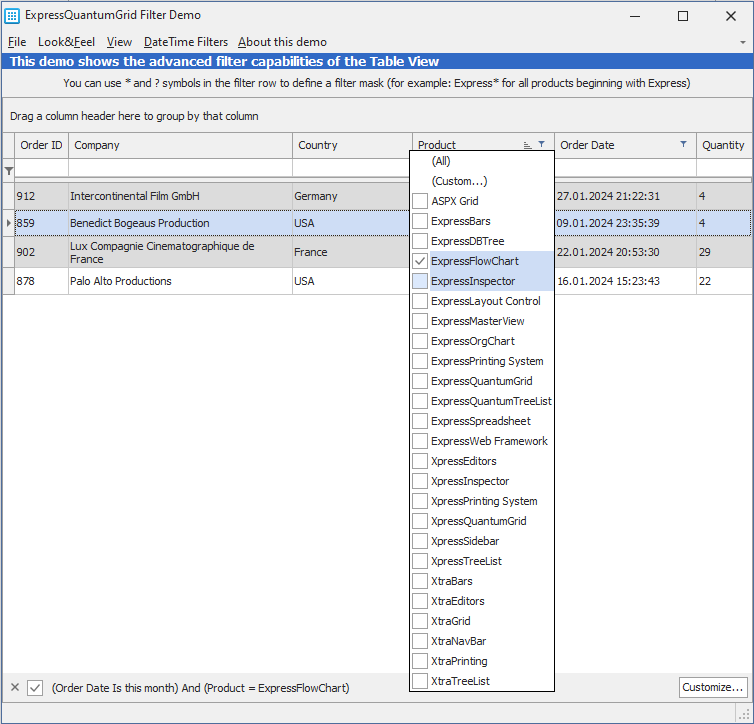Screen dimensions: 754x724
Task: Check the ASPX Grid filter item
Action: click(420, 201)
